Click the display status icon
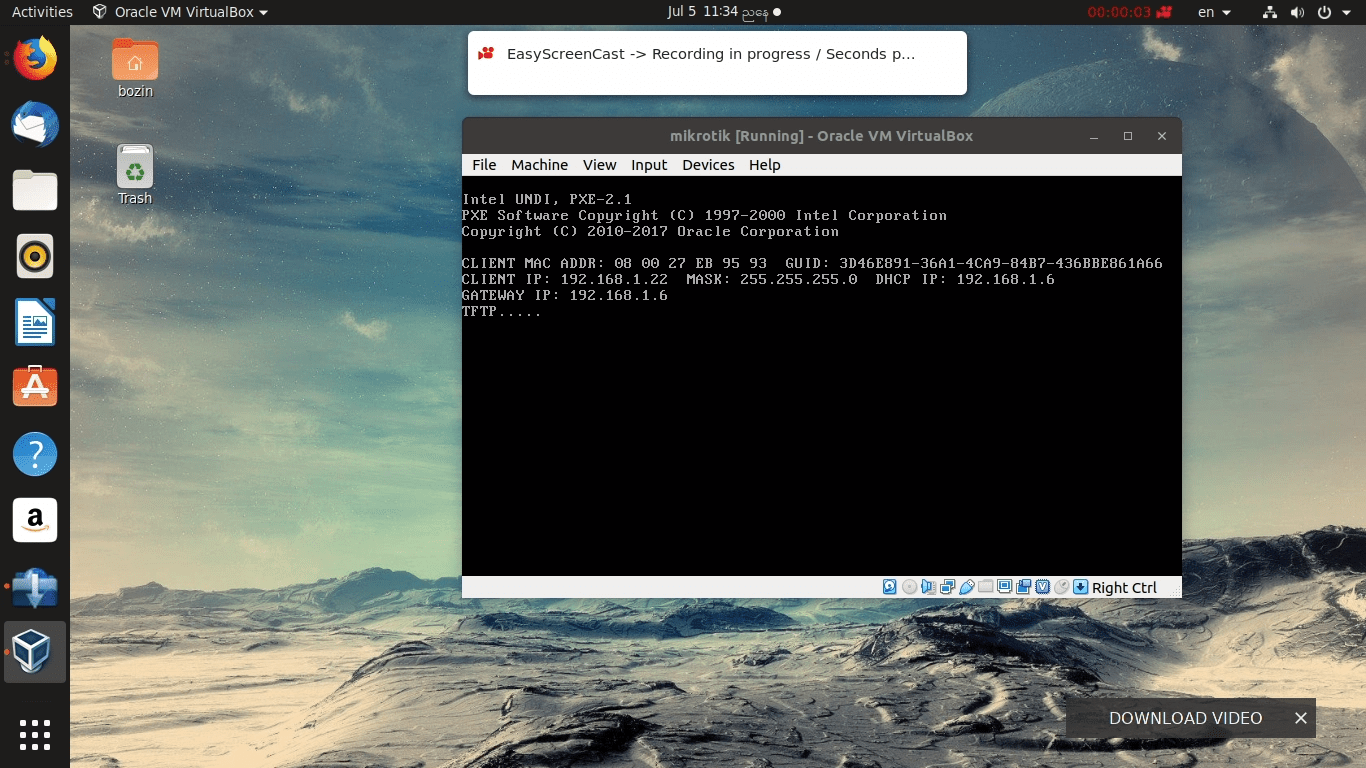Image resolution: width=1366 pixels, height=768 pixels. pos(1003,587)
